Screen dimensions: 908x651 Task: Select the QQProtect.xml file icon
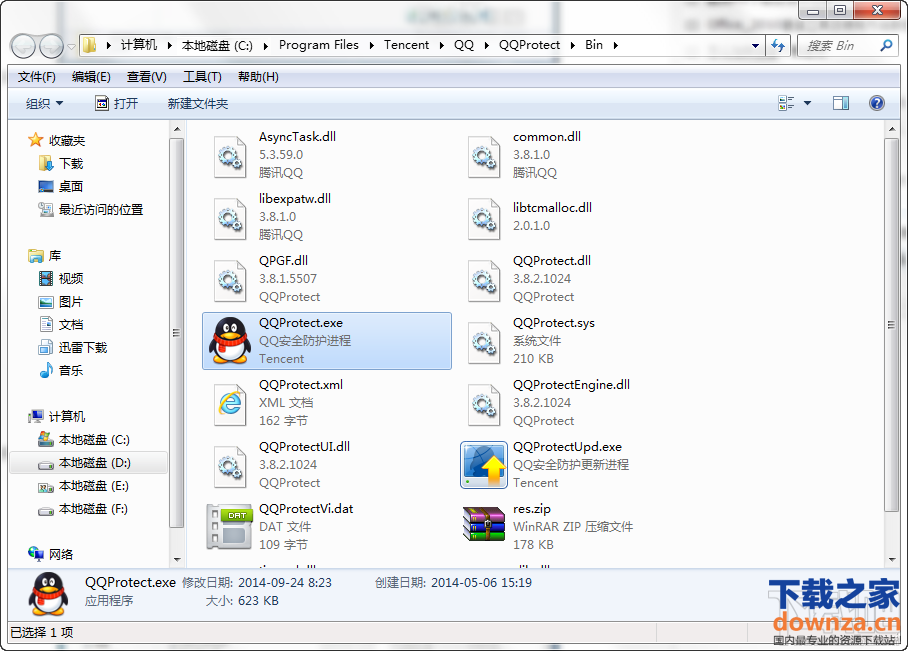[x=229, y=403]
